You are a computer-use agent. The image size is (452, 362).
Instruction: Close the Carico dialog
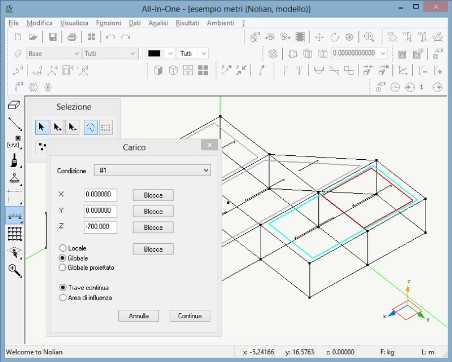coord(210,145)
